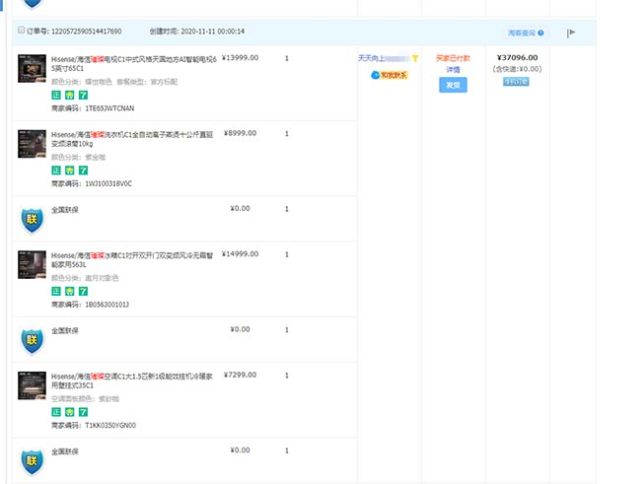This screenshot has height=484, width=641.
Task: Click the 正 genuine badge under the air conditioner
Action: coord(56,412)
